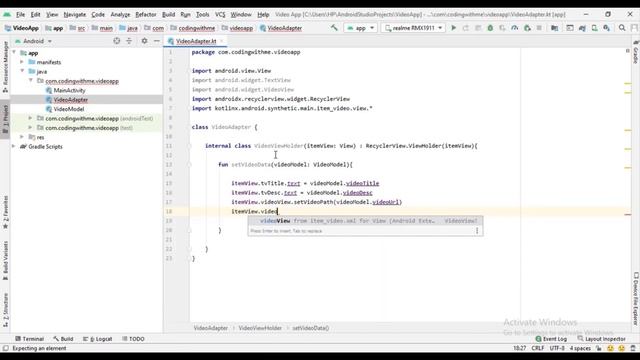Click the more options dots in completion popup

(x=477, y=231)
